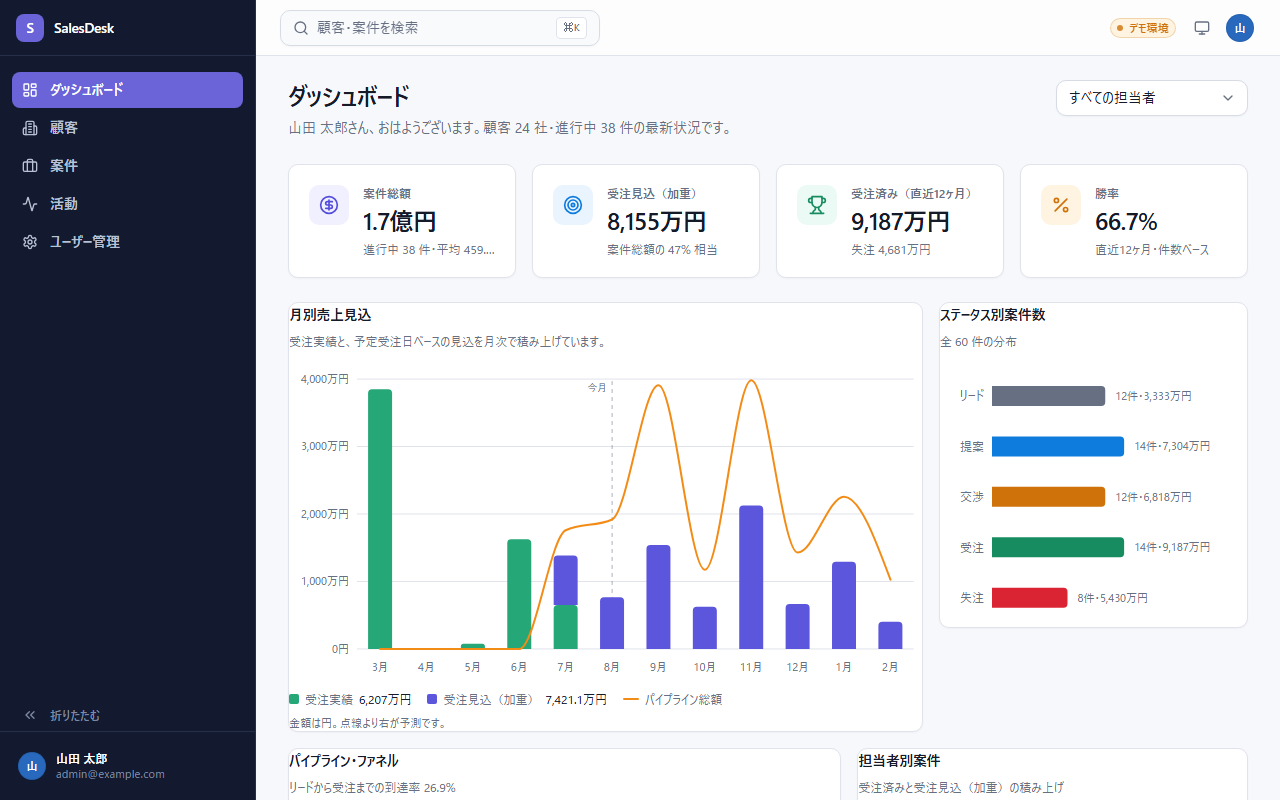Image resolution: width=1280 pixels, height=800 pixels.
Task: Click the dollar icon on 案件総額 card
Action: 329,205
